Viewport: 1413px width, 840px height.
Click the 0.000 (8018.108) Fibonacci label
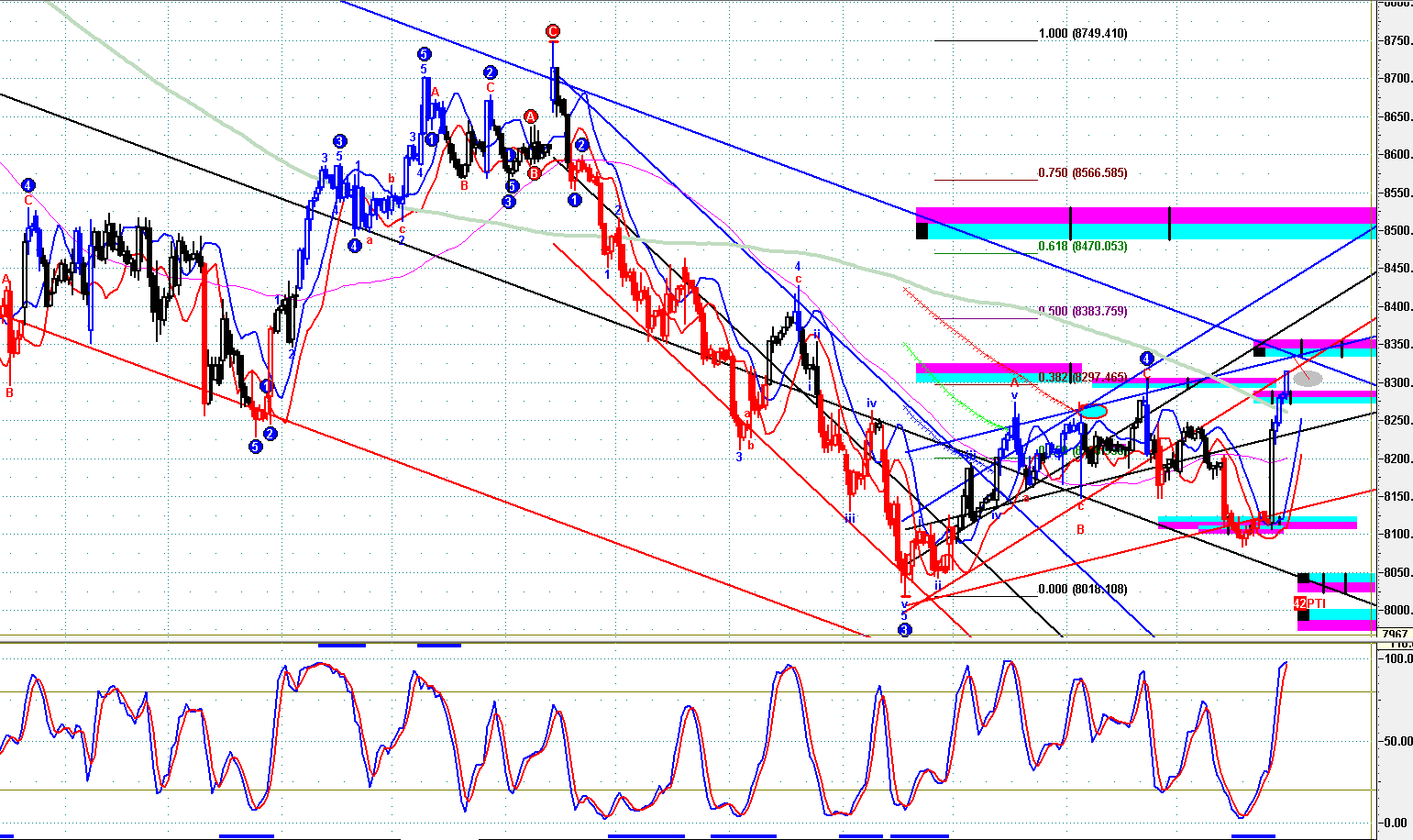(x=1083, y=590)
